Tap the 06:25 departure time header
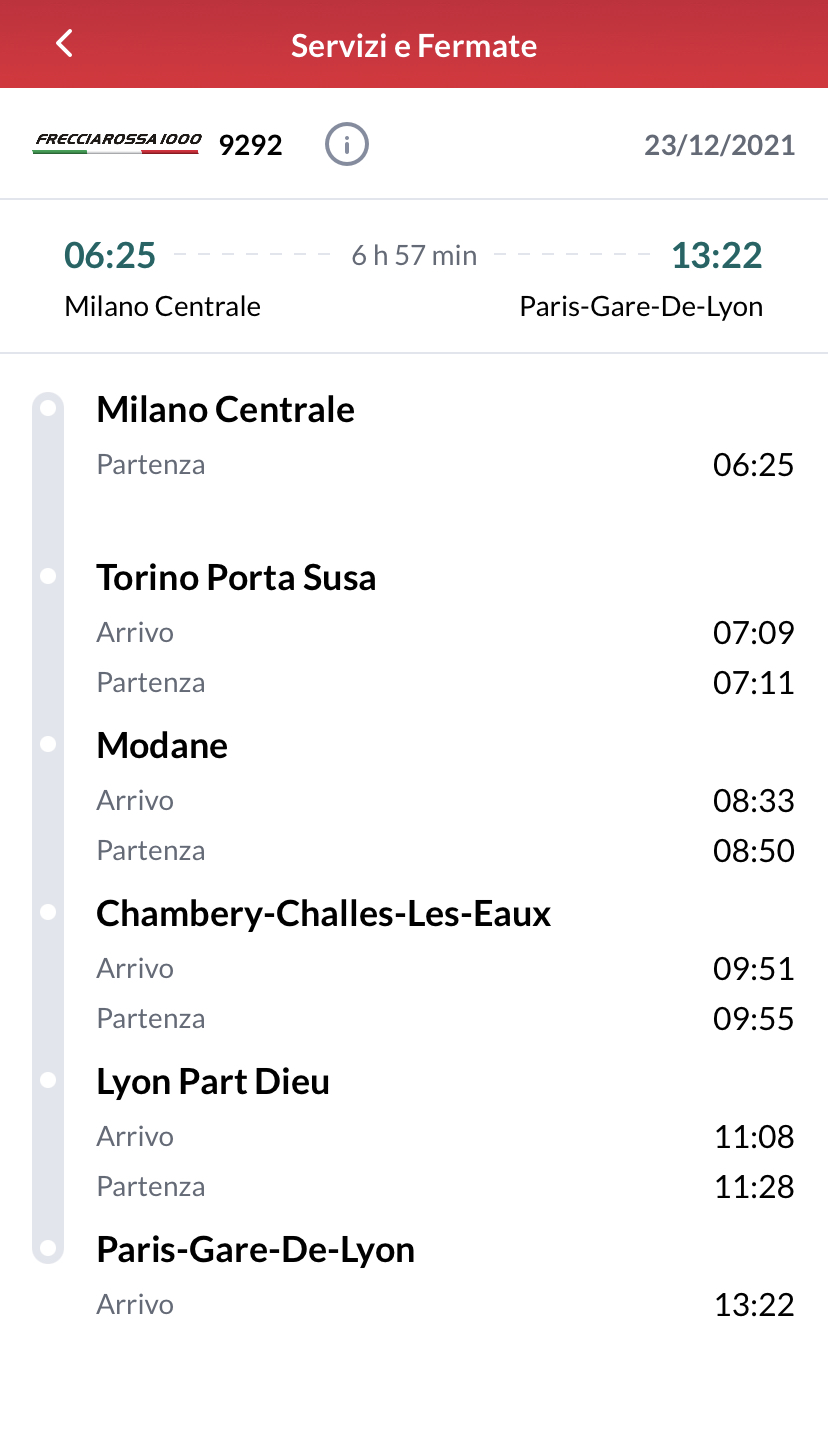Screen dimensions: 828x1436 [110, 256]
